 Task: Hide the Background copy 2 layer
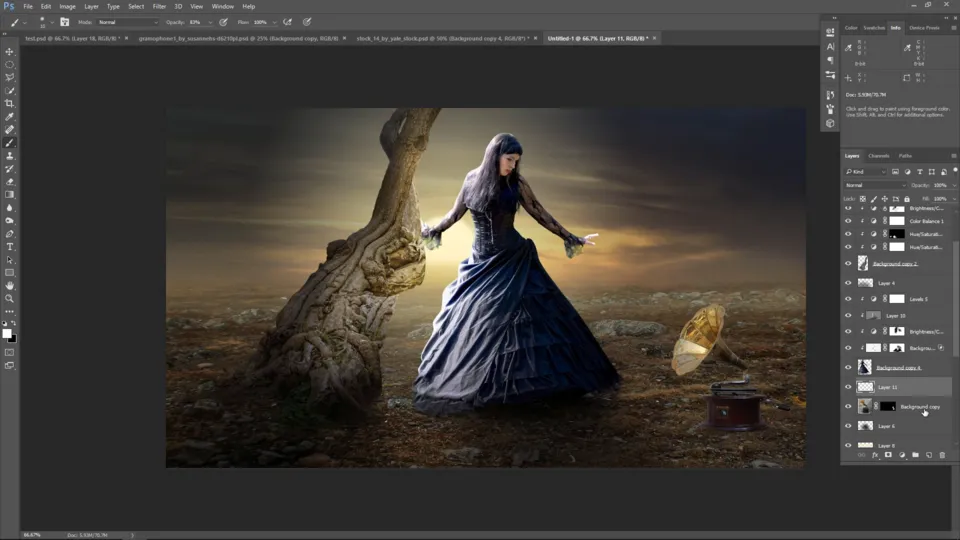(x=848, y=263)
